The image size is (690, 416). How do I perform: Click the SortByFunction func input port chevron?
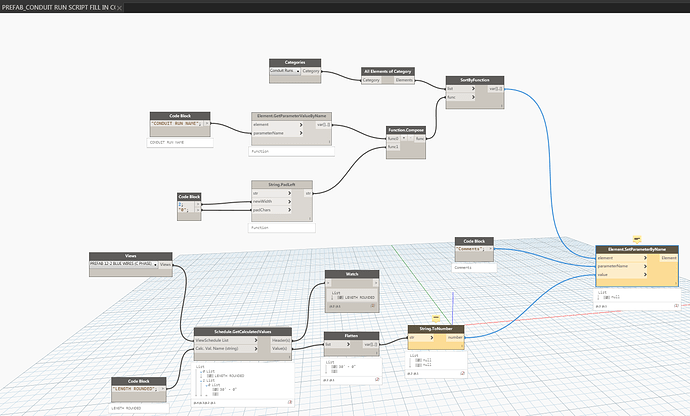tap(473, 97)
